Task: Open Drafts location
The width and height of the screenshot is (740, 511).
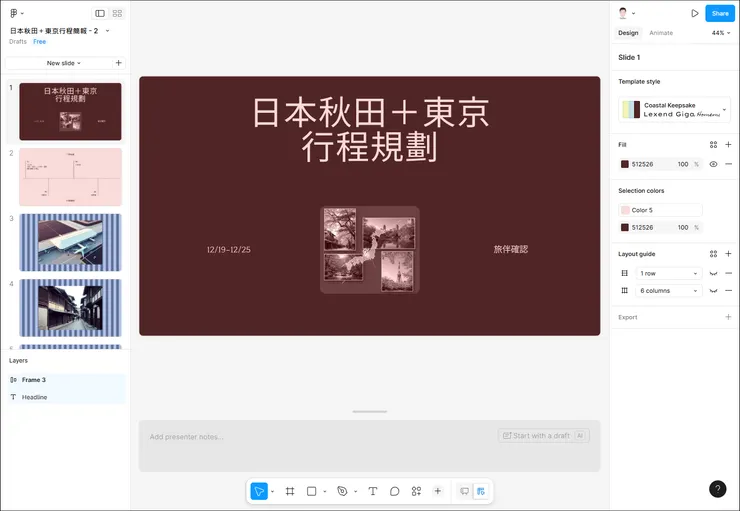Action: click(18, 42)
